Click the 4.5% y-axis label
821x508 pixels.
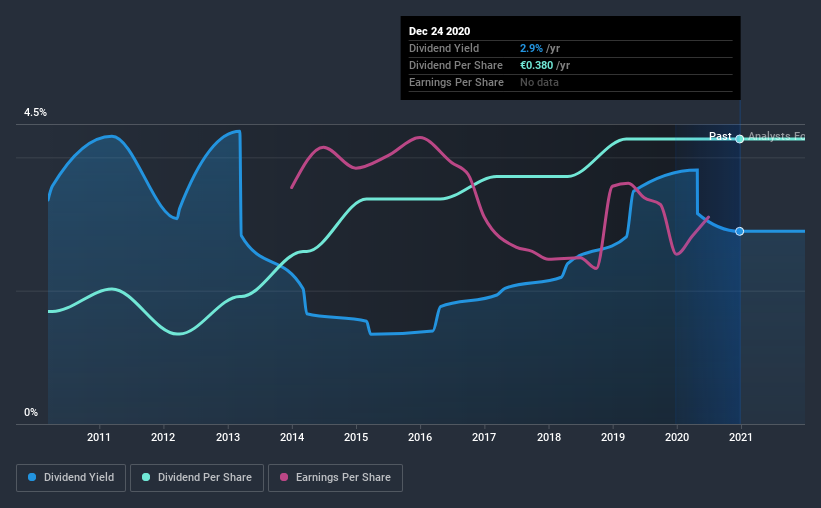tap(35, 113)
